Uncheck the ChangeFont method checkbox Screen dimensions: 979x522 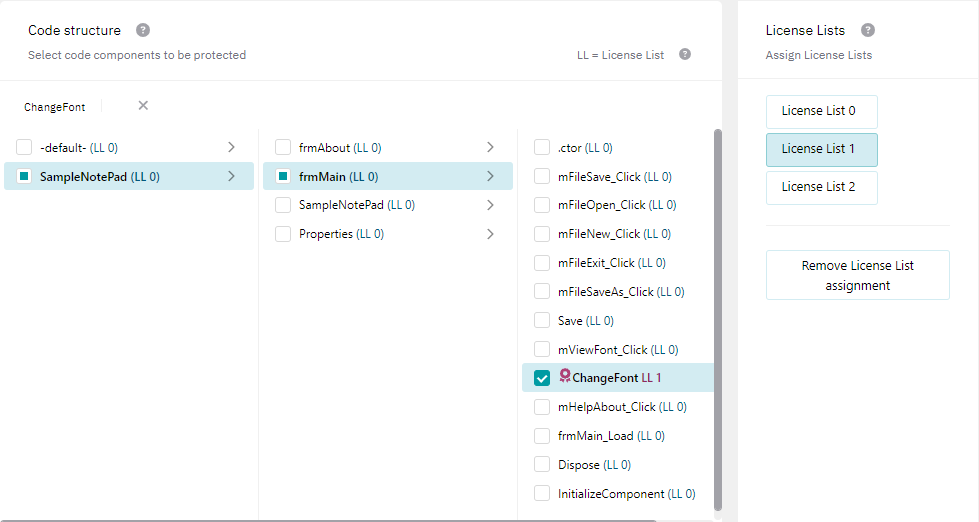(x=542, y=378)
